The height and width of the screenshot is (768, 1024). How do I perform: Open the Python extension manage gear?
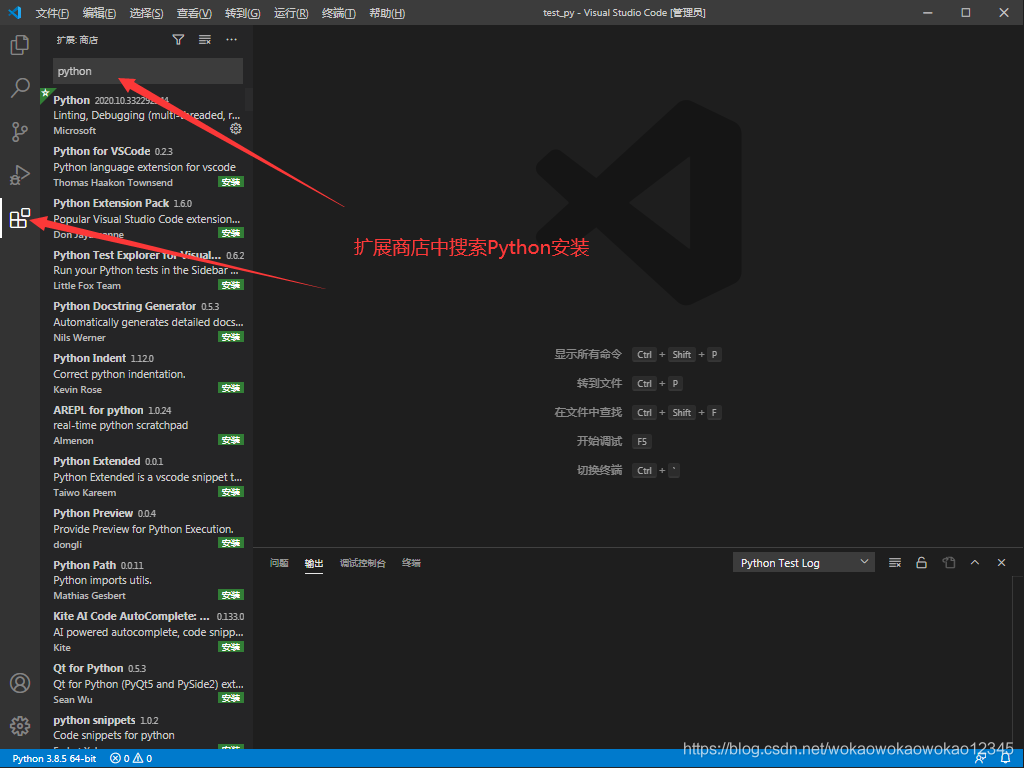pyautogui.click(x=236, y=129)
